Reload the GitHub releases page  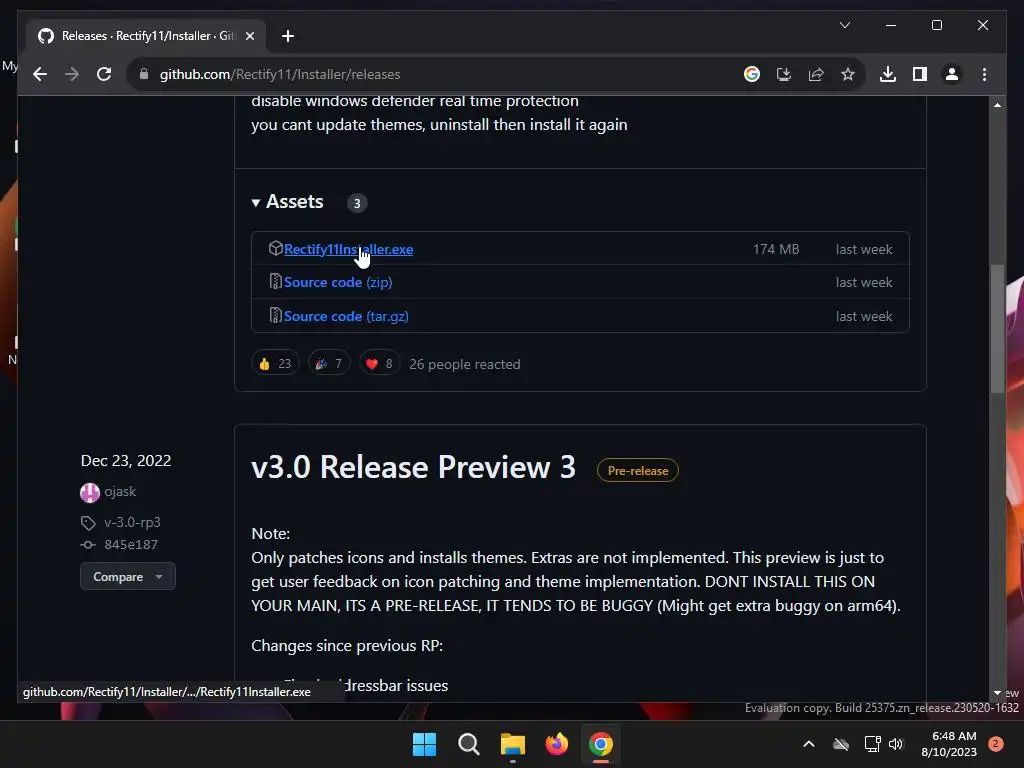[x=104, y=74]
